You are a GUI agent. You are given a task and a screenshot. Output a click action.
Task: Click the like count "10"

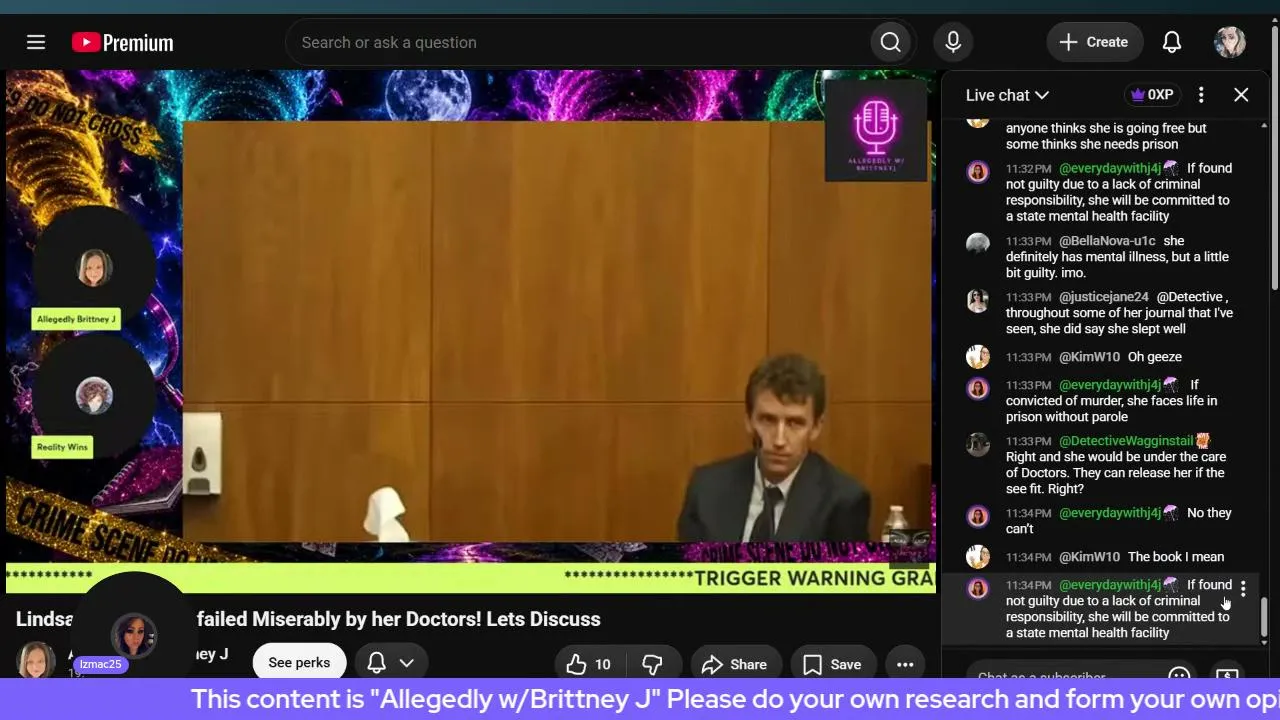[x=603, y=664]
